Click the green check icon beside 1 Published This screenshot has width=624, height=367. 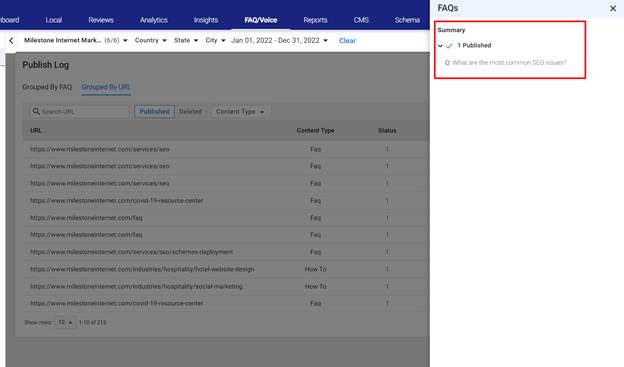click(x=449, y=46)
